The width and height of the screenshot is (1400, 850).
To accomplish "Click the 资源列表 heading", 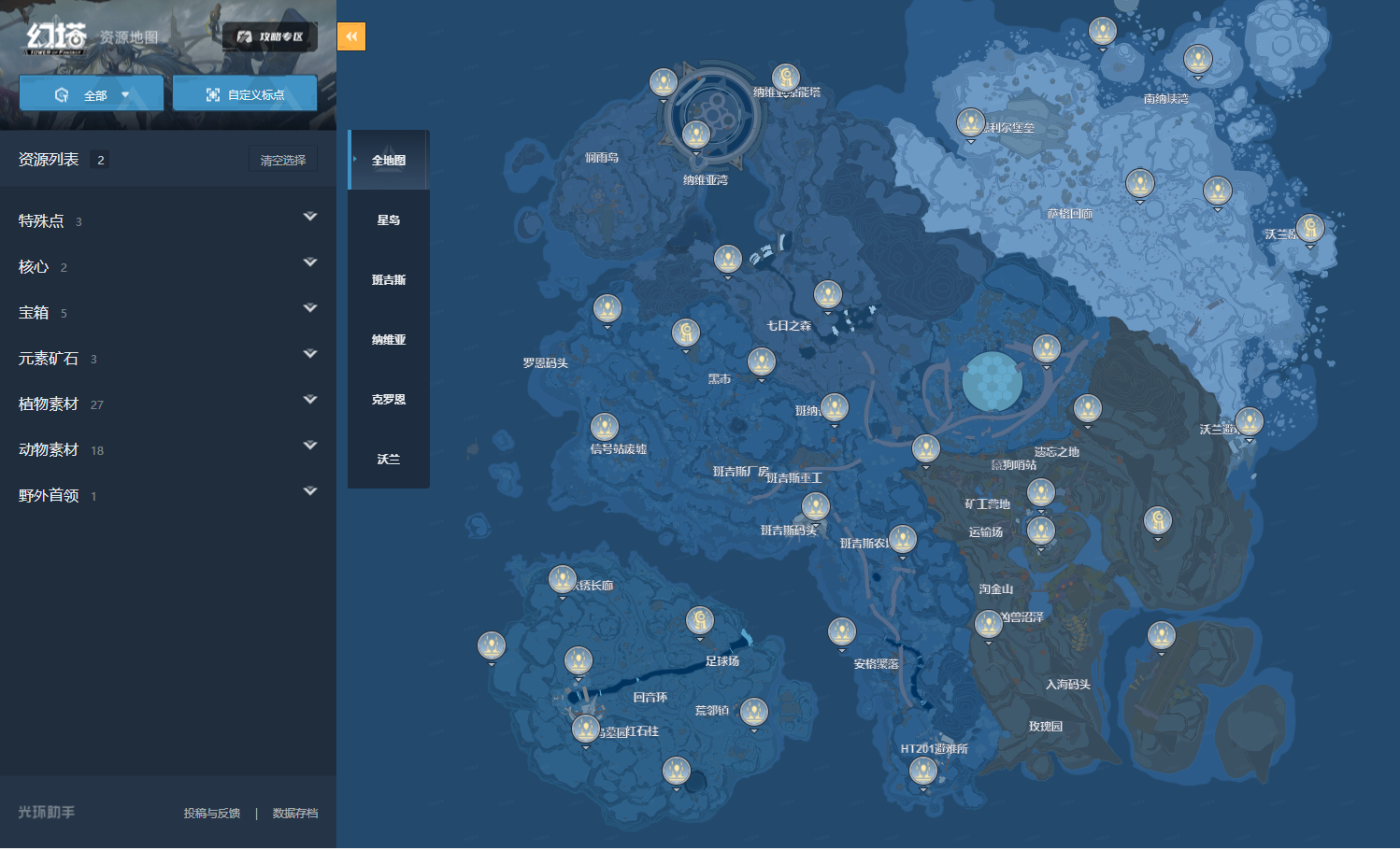I will click(x=49, y=160).
